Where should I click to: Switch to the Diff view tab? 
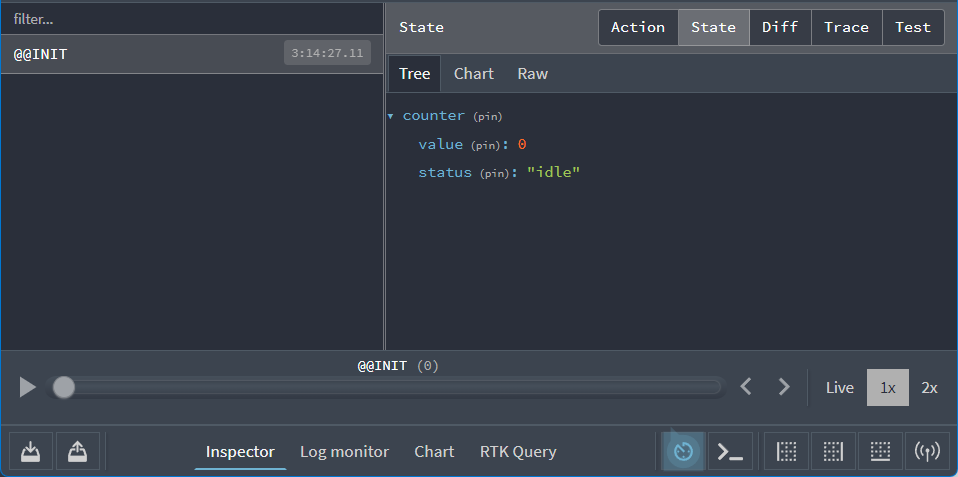[780, 27]
